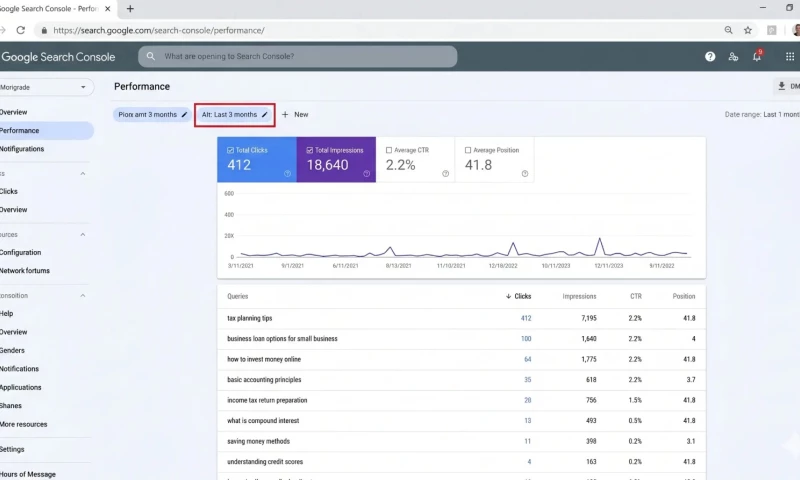Open a new browser tab
800x480 pixels.
pos(130,9)
